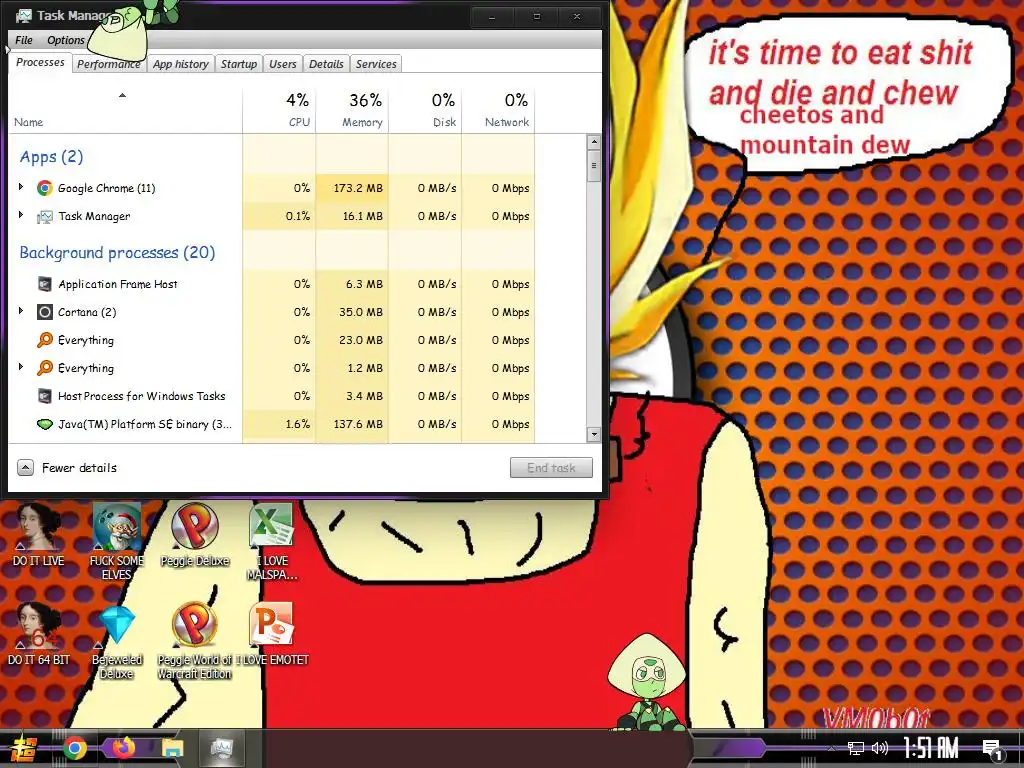
Task: Open Google Chrome from the taskbar
Action: (x=75, y=748)
